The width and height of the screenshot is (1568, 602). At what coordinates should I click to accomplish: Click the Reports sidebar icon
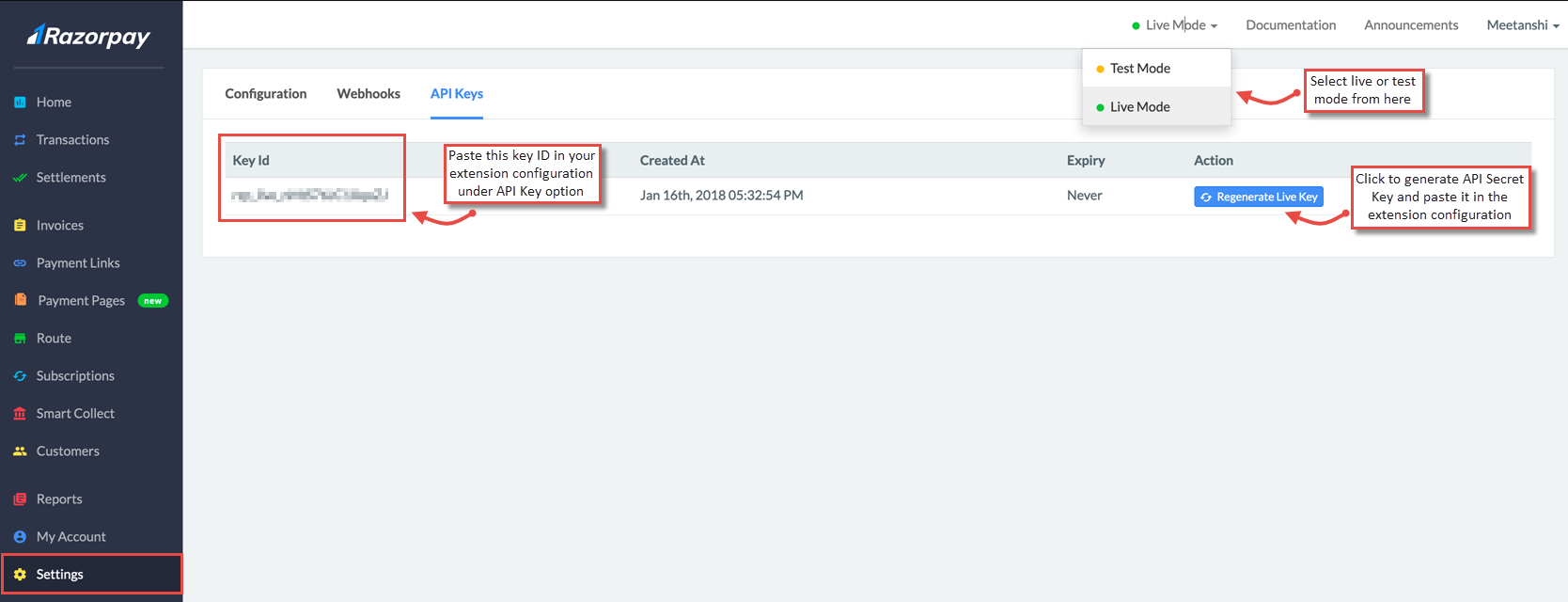click(20, 499)
